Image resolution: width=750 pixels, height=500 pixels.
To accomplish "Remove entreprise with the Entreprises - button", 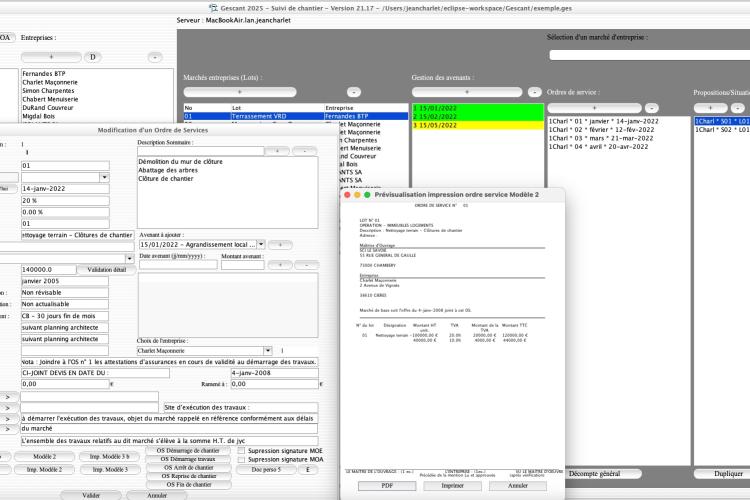I will (154, 57).
